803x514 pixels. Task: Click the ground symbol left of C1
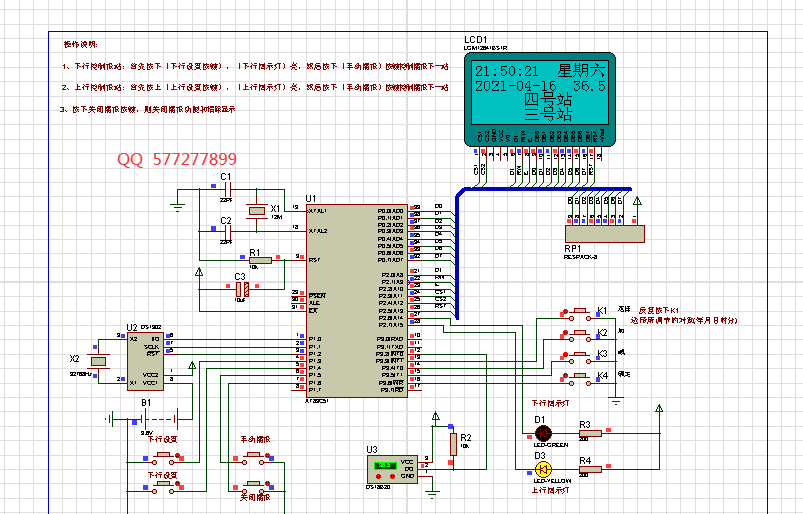pos(177,207)
